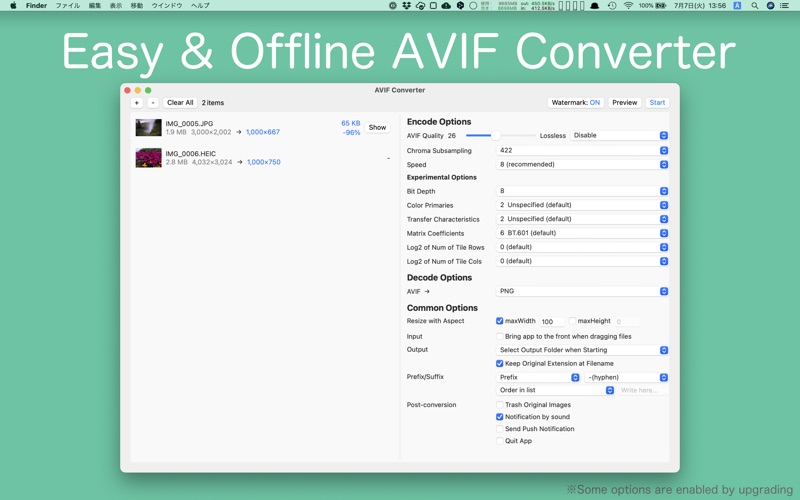The height and width of the screenshot is (500, 800).
Task: Click the minus remove-item button
Action: [x=153, y=103]
